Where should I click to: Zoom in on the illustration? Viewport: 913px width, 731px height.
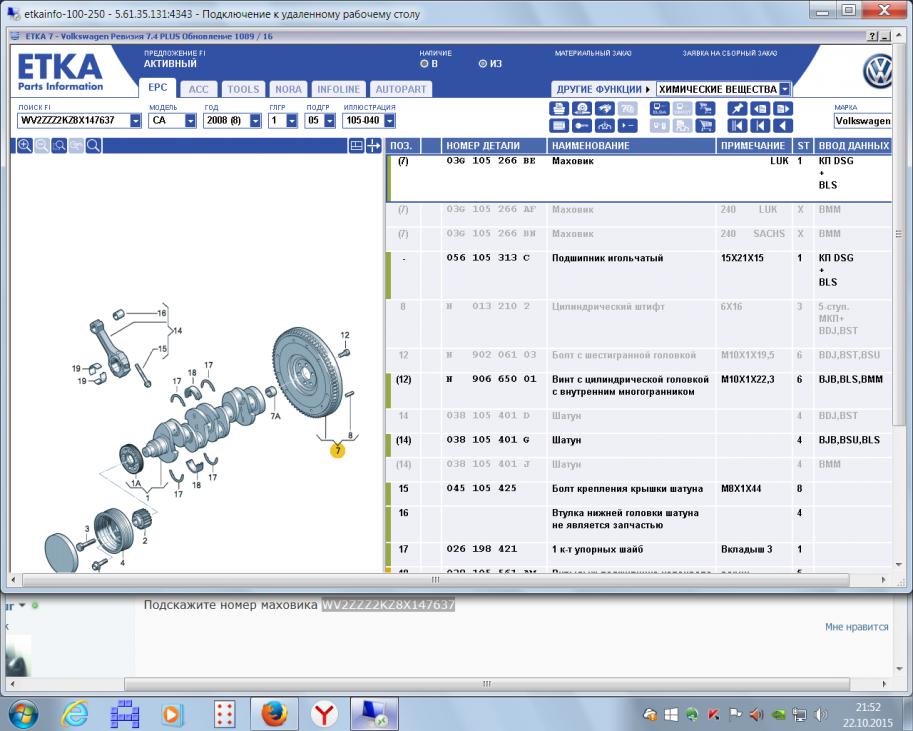click(x=24, y=146)
